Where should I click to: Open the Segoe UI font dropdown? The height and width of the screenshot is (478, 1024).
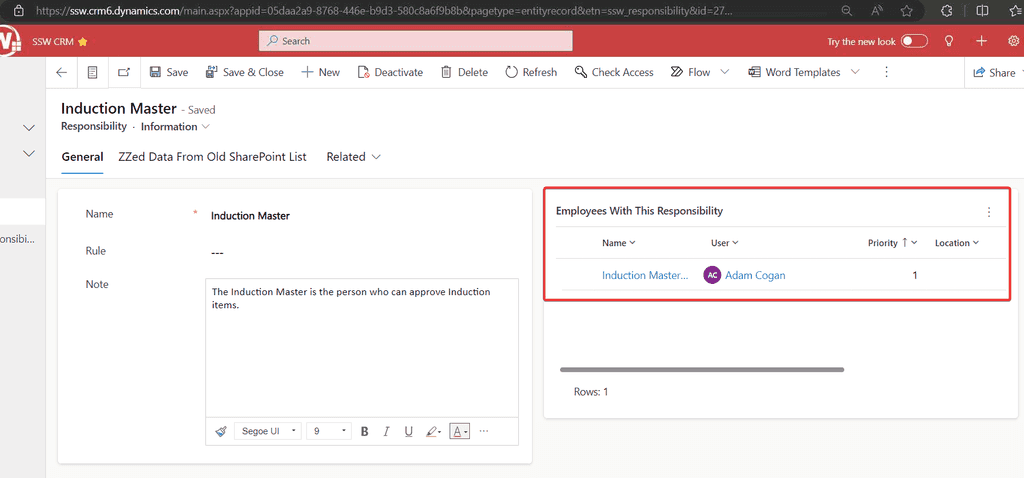point(268,431)
